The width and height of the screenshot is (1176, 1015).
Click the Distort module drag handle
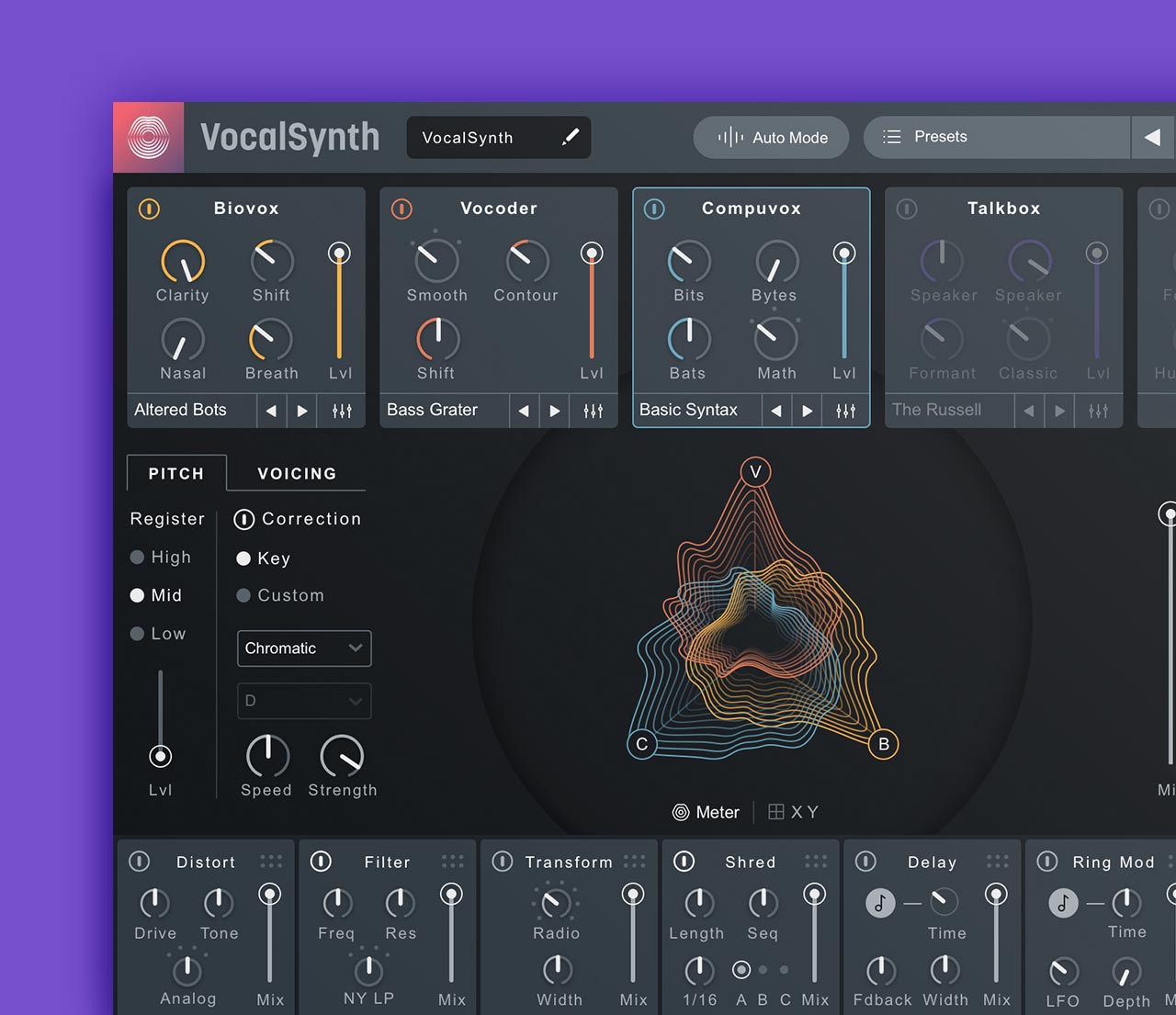271,862
